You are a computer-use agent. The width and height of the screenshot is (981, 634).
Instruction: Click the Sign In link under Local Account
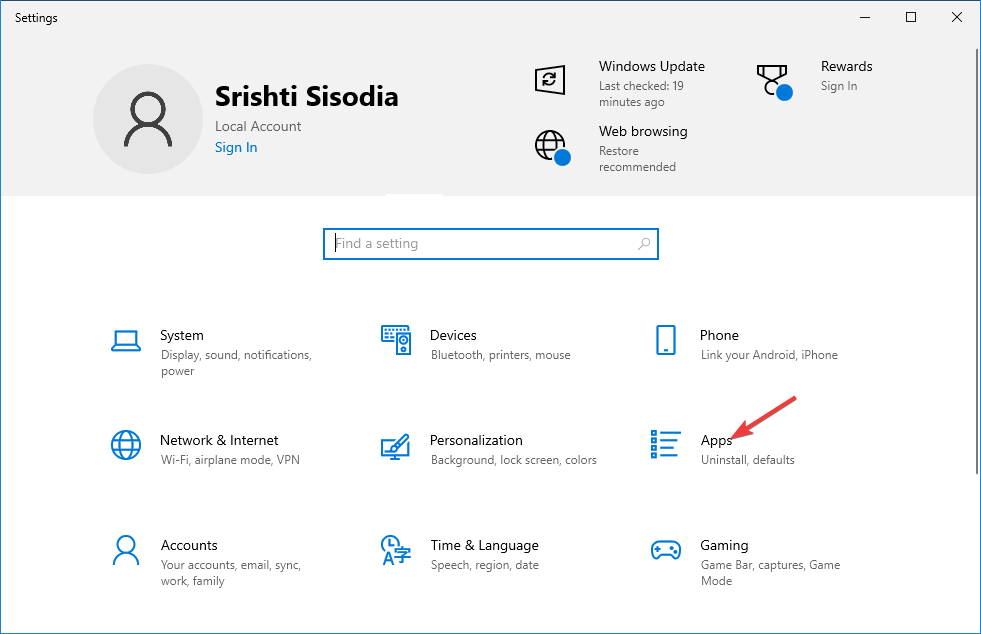click(x=236, y=148)
